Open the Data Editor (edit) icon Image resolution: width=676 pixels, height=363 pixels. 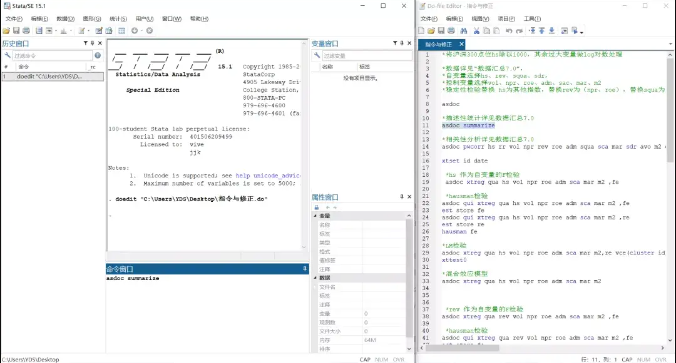point(99,31)
